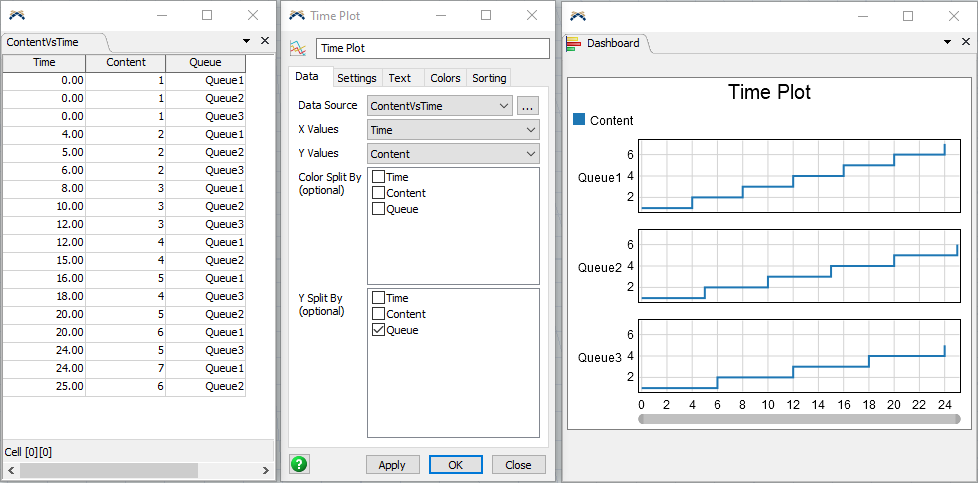Close the ContentVsTime tab with X icon

[265, 41]
